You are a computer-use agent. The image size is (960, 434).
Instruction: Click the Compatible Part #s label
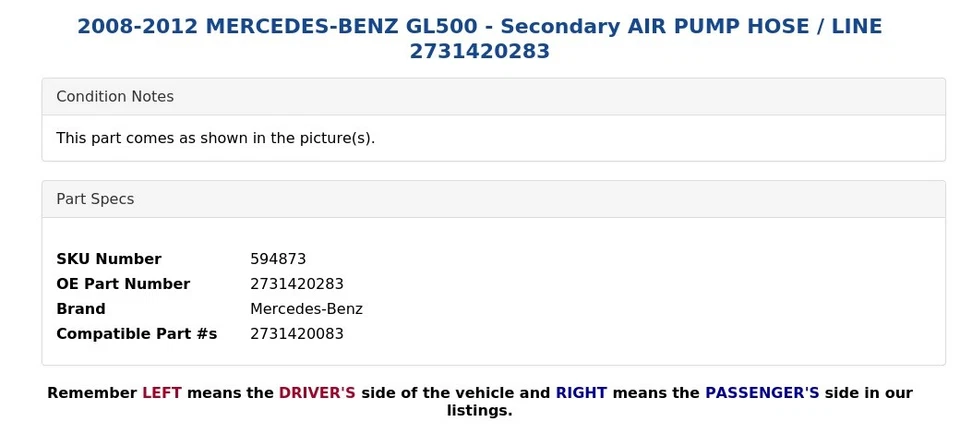point(136,334)
